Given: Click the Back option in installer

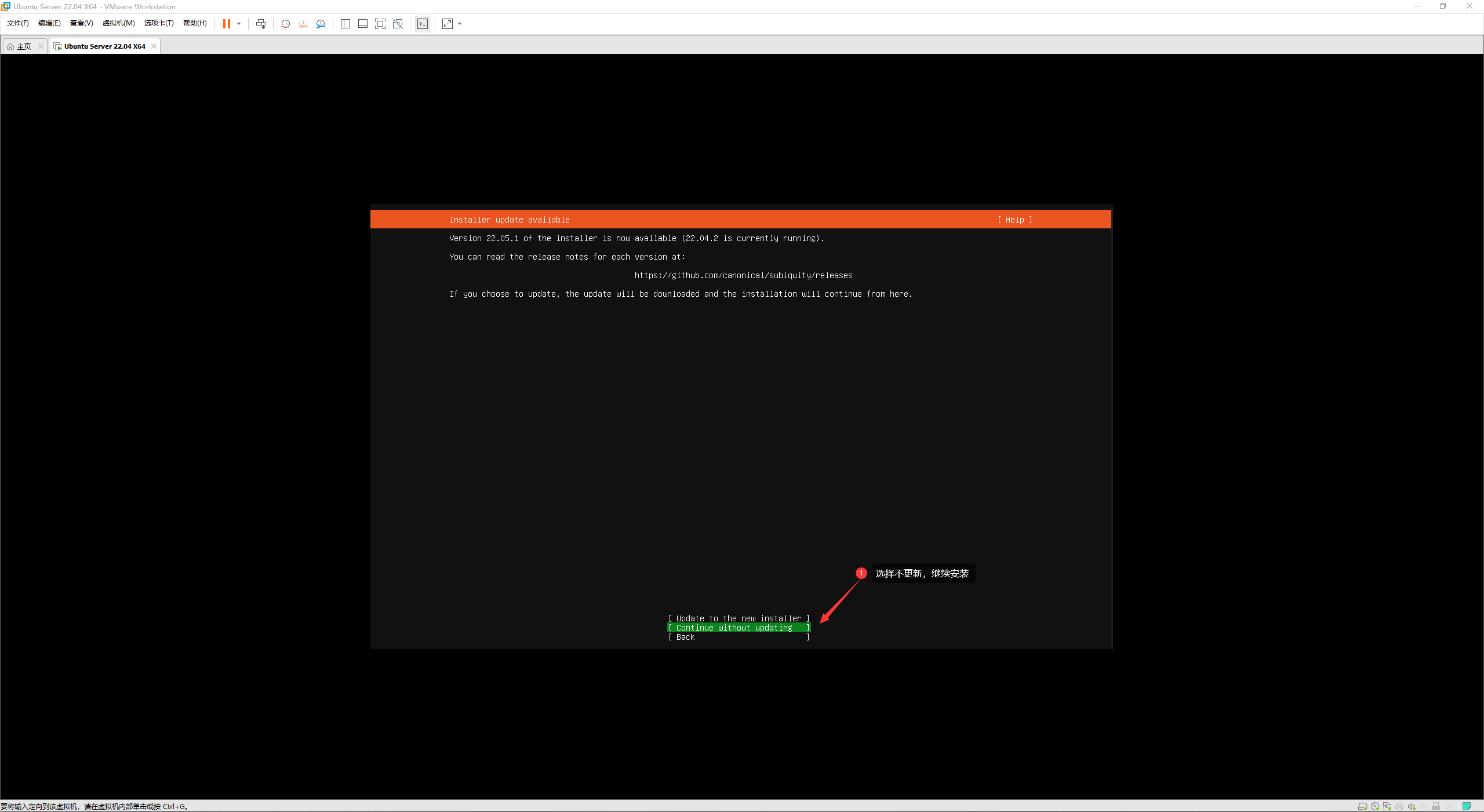Looking at the screenshot, I should pos(739,637).
